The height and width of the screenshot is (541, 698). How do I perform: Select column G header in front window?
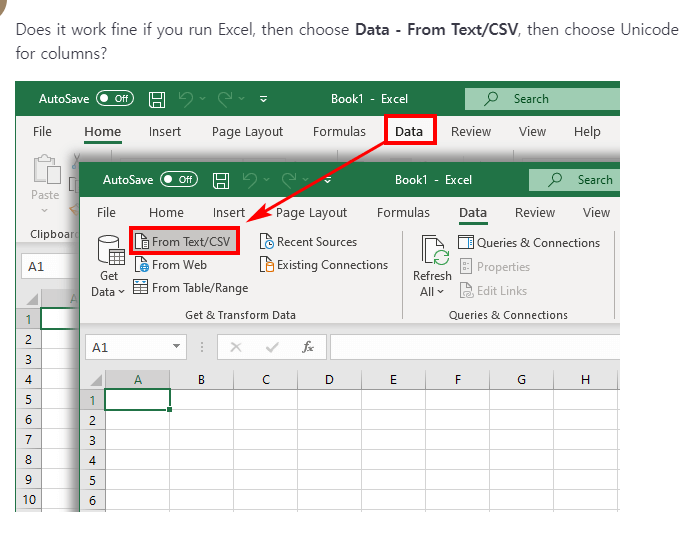pos(521,379)
